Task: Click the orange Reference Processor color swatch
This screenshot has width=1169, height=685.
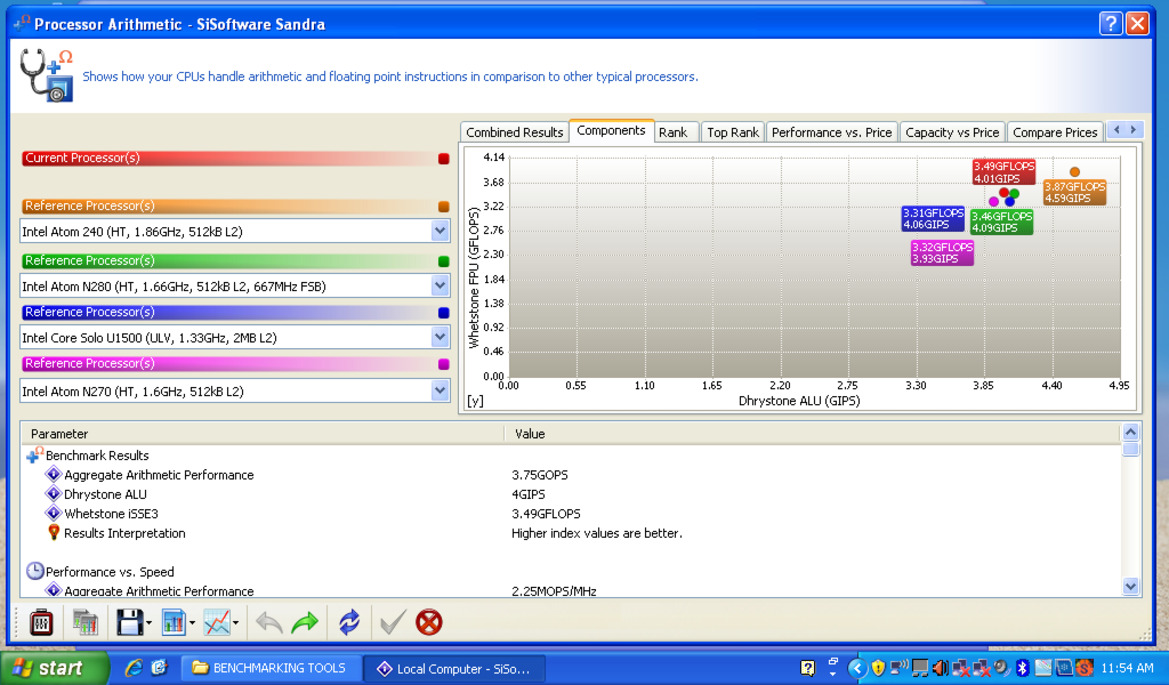Action: (x=444, y=206)
